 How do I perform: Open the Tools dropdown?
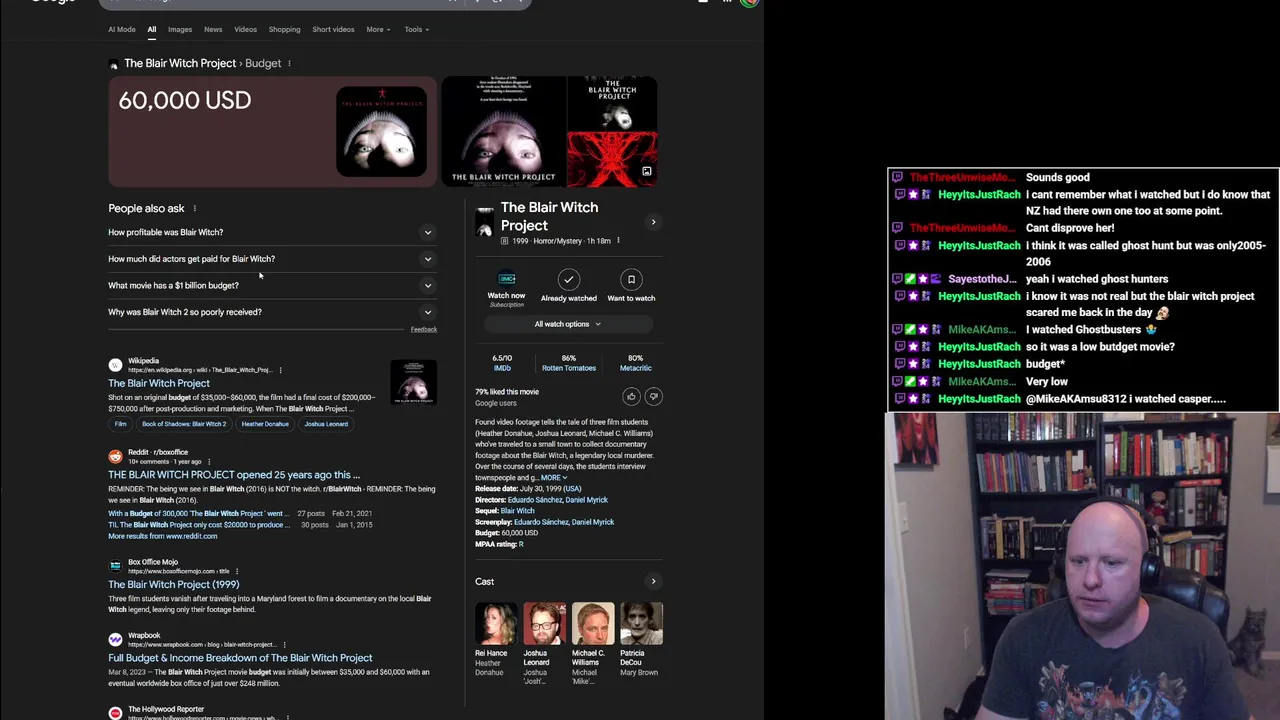[x=416, y=29]
